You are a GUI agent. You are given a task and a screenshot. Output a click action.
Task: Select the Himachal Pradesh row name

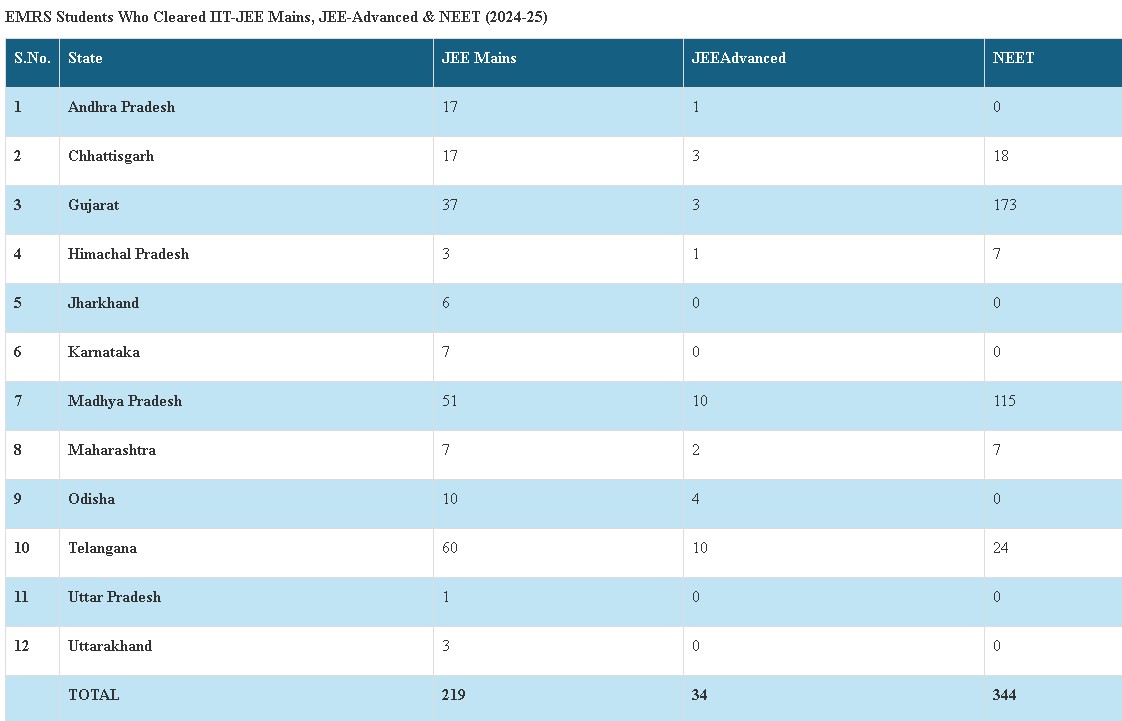pos(128,254)
